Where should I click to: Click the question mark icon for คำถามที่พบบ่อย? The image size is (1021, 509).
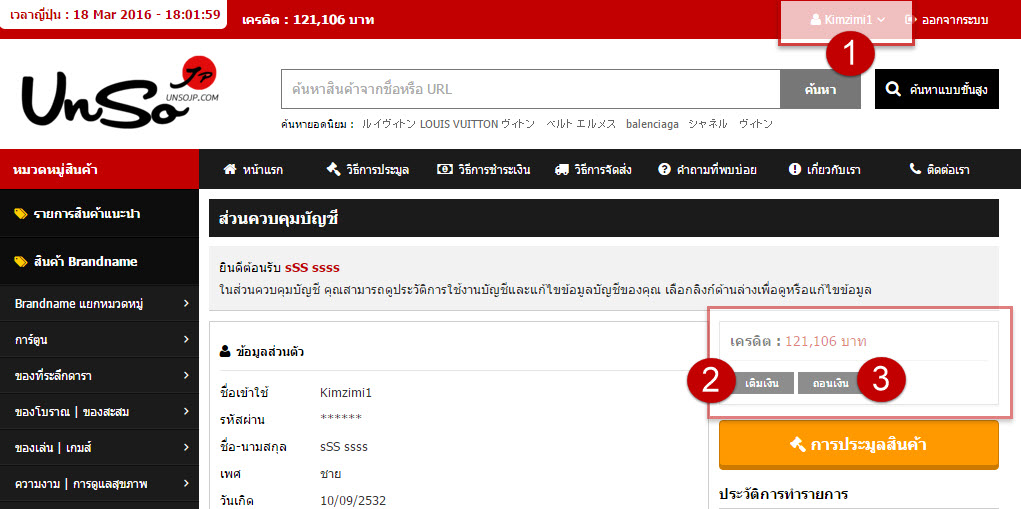664,169
